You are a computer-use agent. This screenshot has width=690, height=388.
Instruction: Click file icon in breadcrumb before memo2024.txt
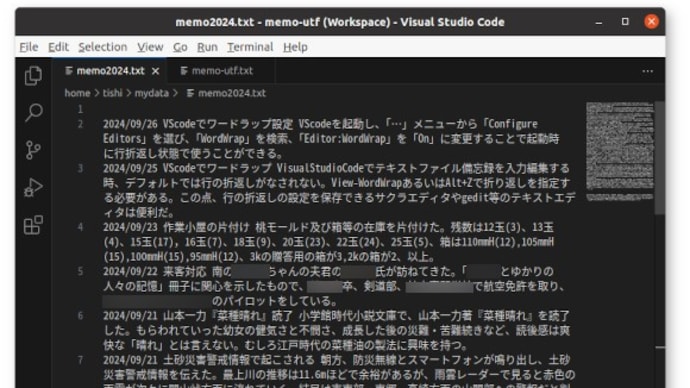pos(190,93)
